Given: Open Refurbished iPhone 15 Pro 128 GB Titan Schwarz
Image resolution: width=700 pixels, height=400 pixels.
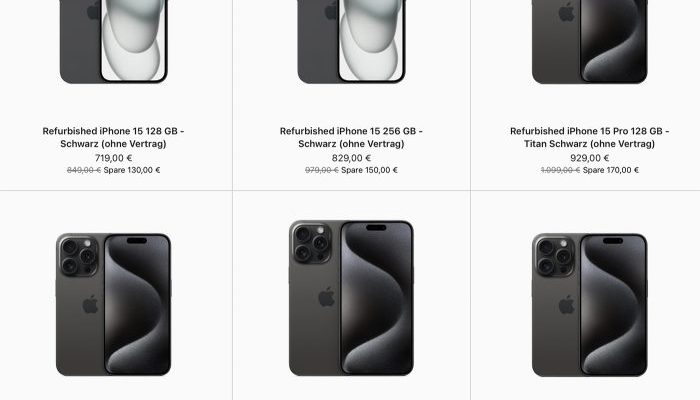Looking at the screenshot, I should pos(589,137).
